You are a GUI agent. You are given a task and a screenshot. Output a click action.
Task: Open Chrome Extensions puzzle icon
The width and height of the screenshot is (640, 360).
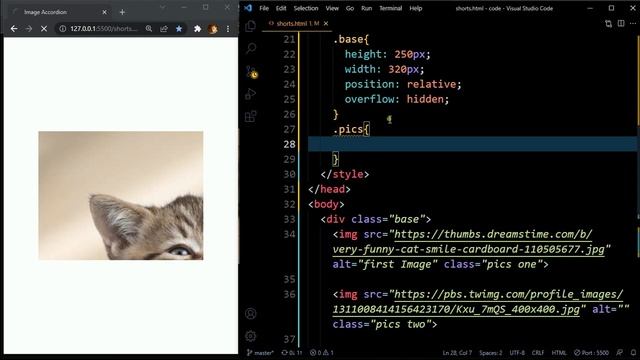click(x=198, y=29)
